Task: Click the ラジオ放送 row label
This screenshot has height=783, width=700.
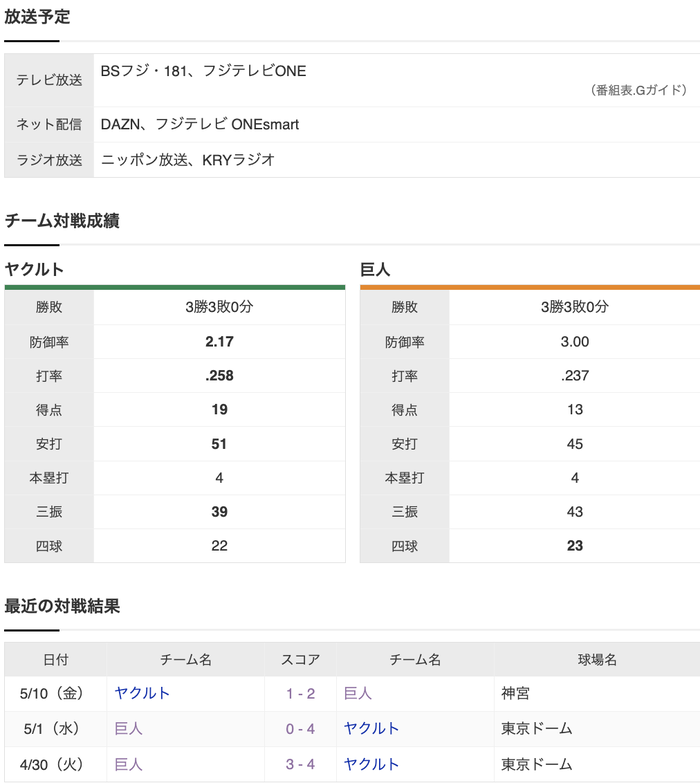Action: tap(49, 160)
